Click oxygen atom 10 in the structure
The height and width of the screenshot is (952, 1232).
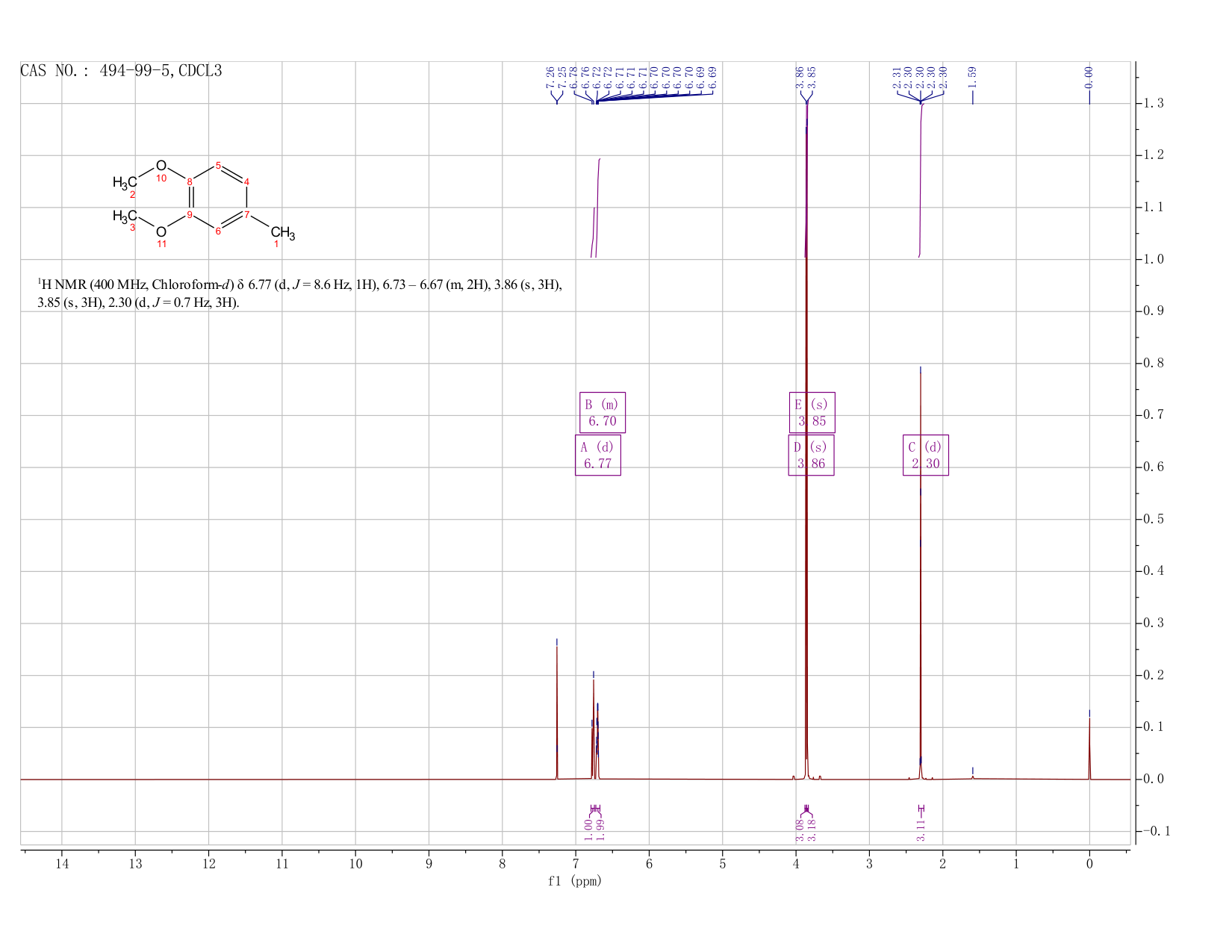click(x=161, y=166)
